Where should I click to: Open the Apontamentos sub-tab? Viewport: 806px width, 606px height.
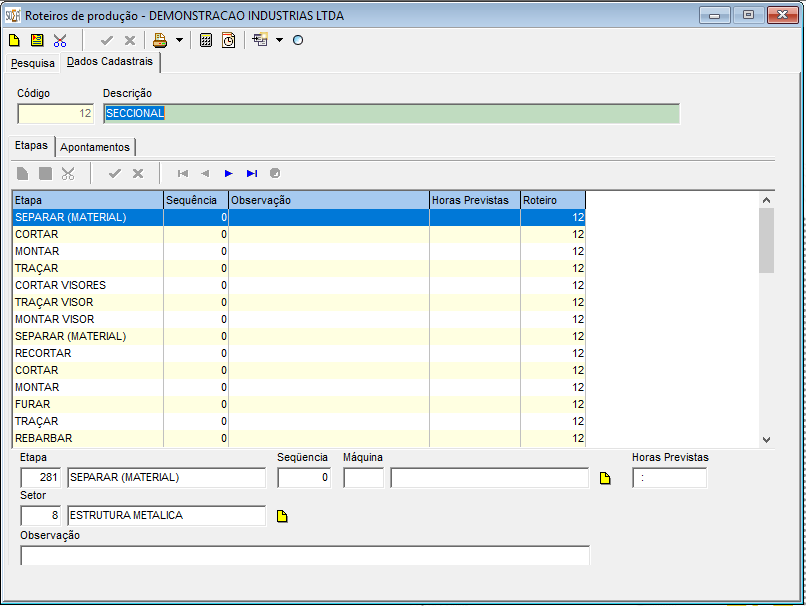(x=95, y=147)
